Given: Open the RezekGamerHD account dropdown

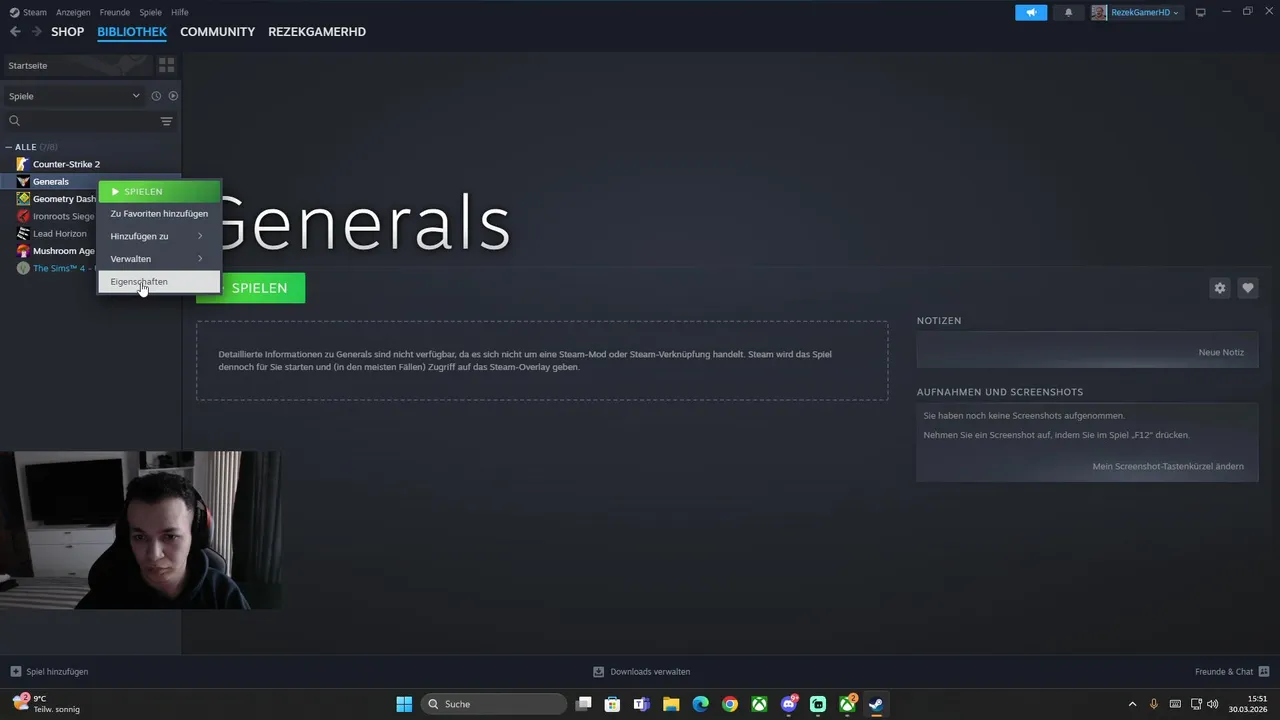Looking at the screenshot, I should coord(1135,12).
